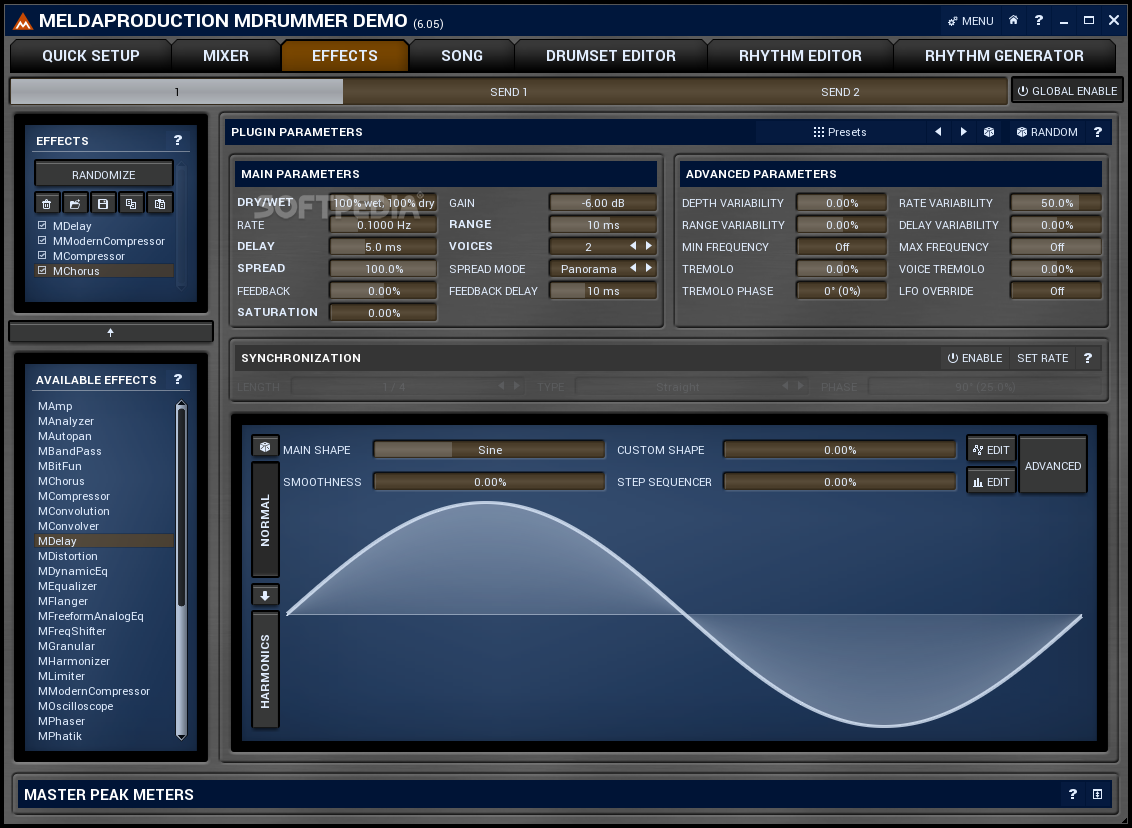Screen dimensions: 1132x828
Task: Click the paste effects clipboard icon
Action: (x=160, y=204)
